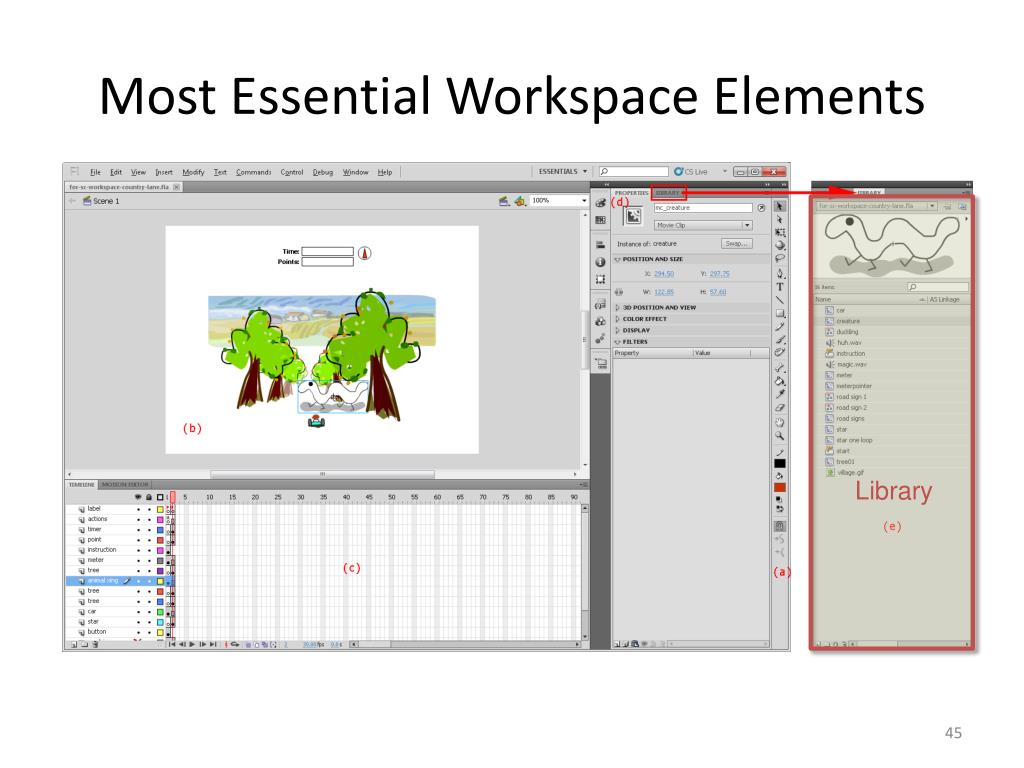Select the Paint Bucket tool

click(x=780, y=381)
